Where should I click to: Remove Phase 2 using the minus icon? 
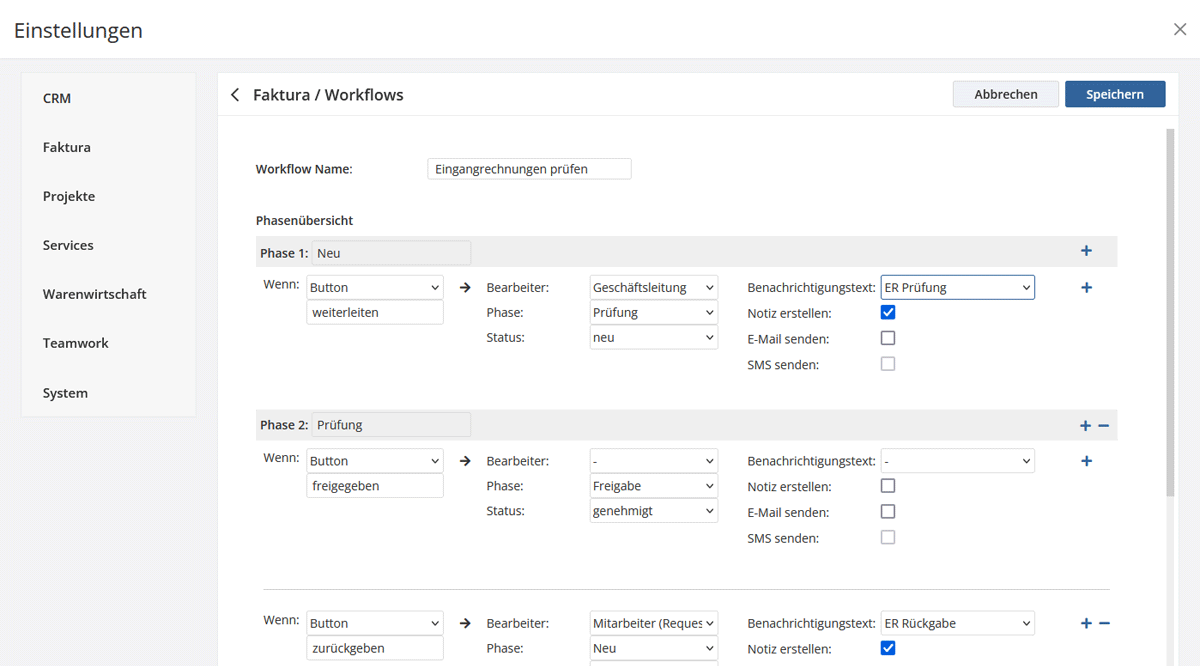(x=1104, y=425)
